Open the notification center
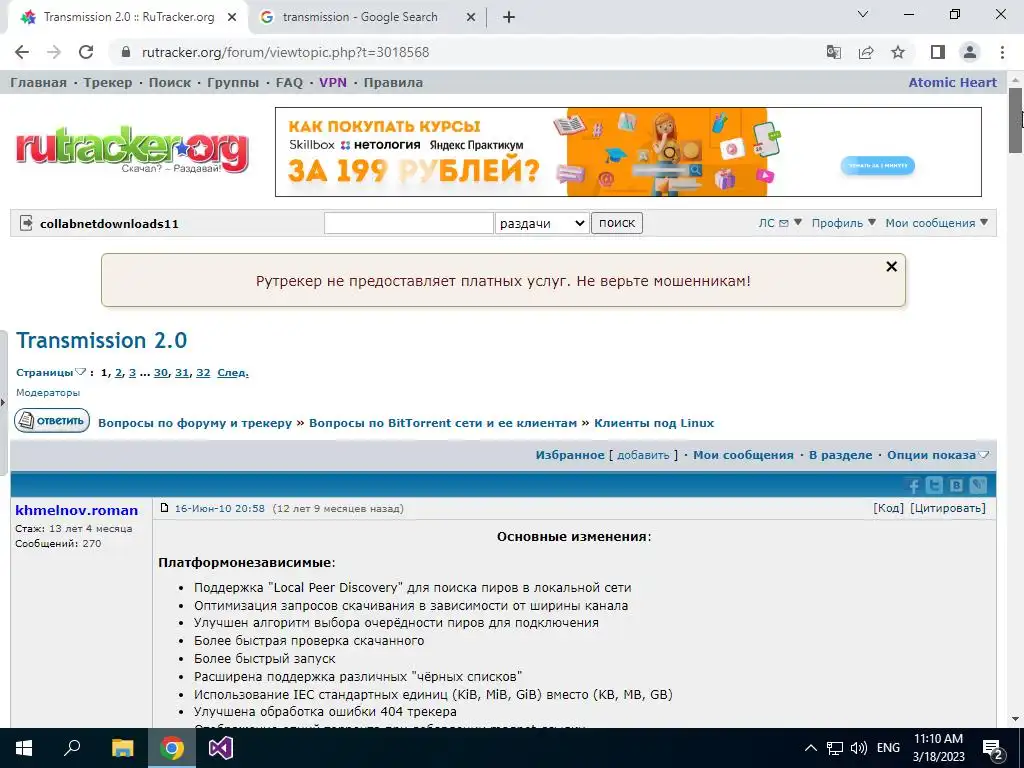The width and height of the screenshot is (1024, 768). 993,748
